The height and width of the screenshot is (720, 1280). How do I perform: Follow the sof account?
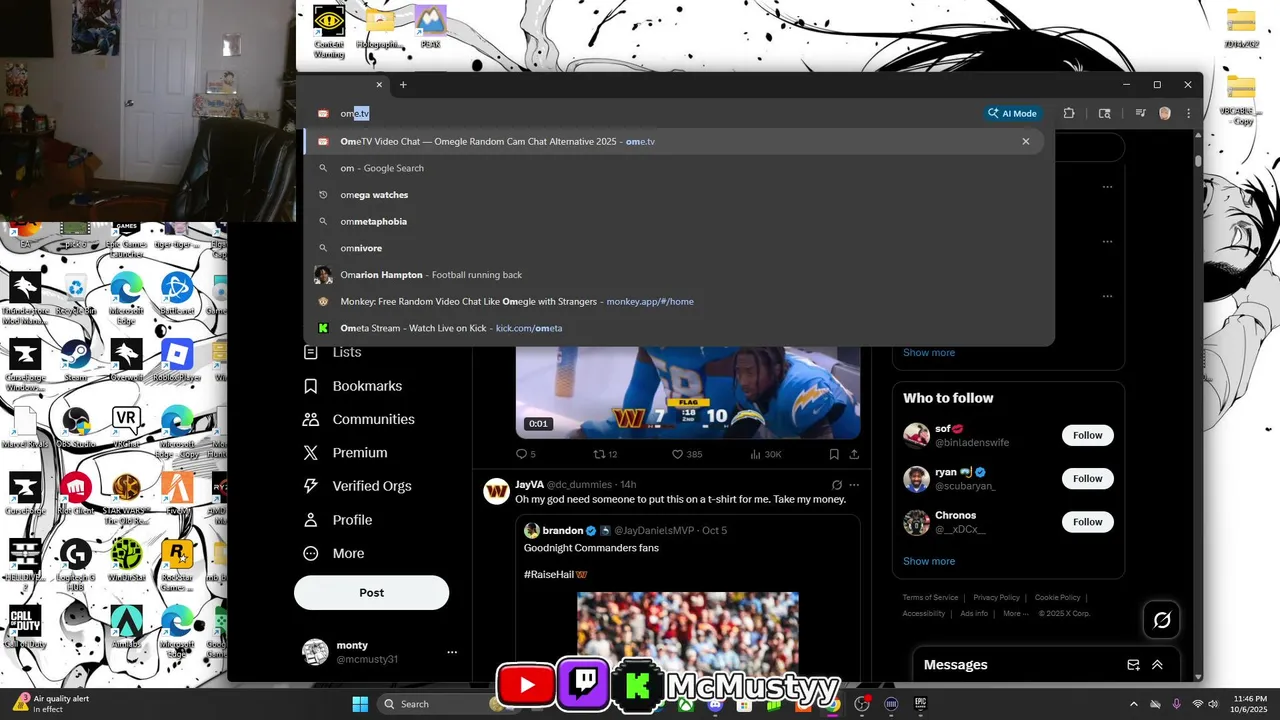pyautogui.click(x=1087, y=435)
